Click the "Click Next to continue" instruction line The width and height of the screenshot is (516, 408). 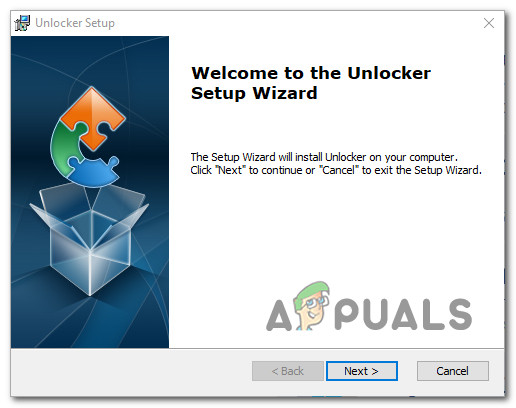click(336, 170)
